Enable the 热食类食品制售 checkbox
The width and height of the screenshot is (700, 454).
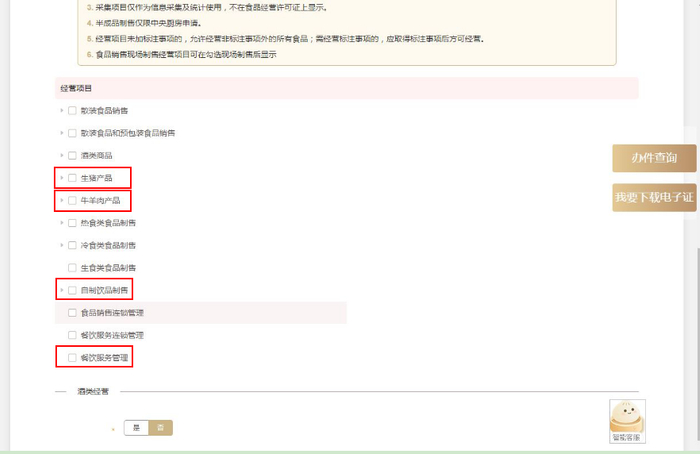[72, 223]
